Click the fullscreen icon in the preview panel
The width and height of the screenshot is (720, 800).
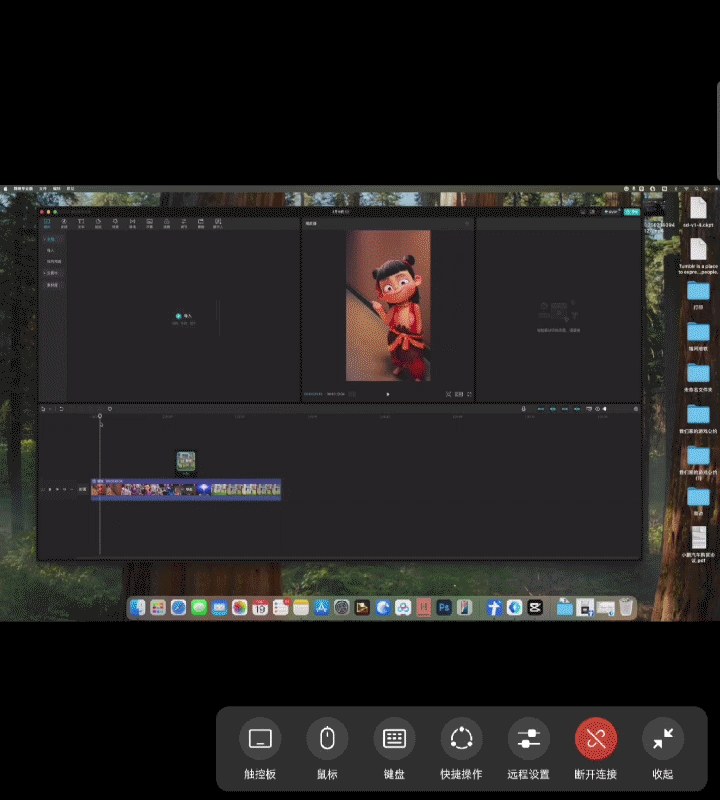point(470,394)
